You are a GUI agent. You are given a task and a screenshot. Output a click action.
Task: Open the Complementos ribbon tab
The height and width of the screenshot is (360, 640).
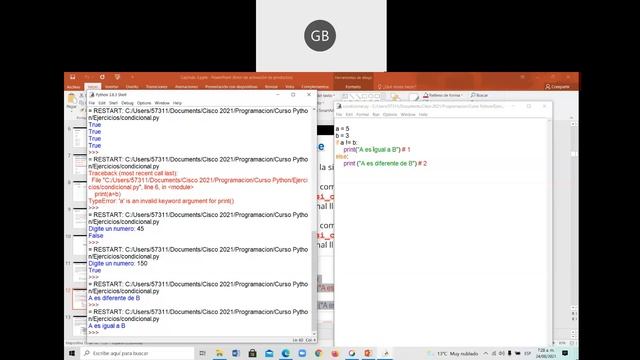click(315, 87)
